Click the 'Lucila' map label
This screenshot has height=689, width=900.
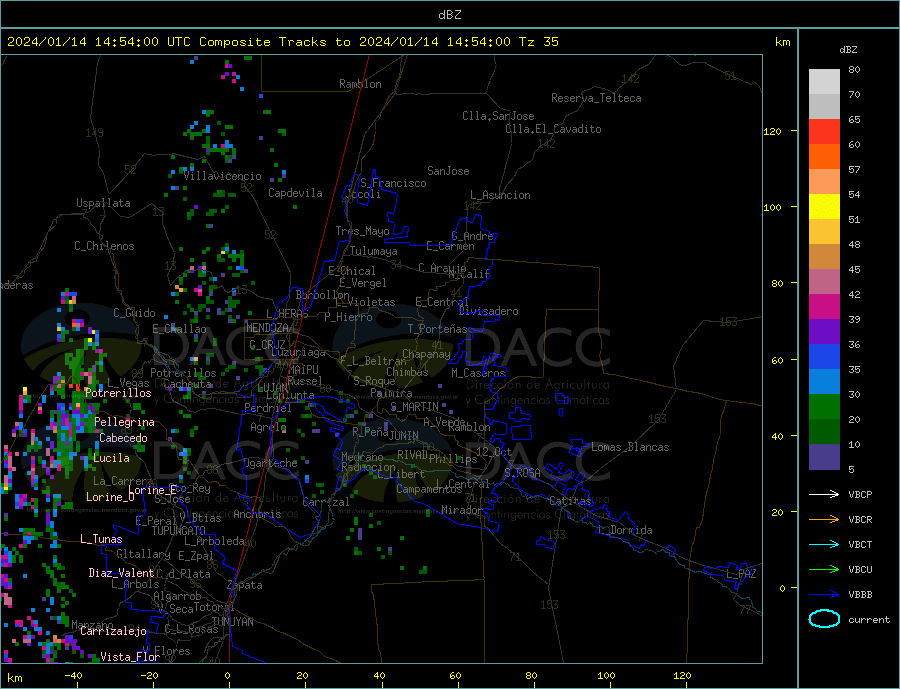(x=111, y=458)
